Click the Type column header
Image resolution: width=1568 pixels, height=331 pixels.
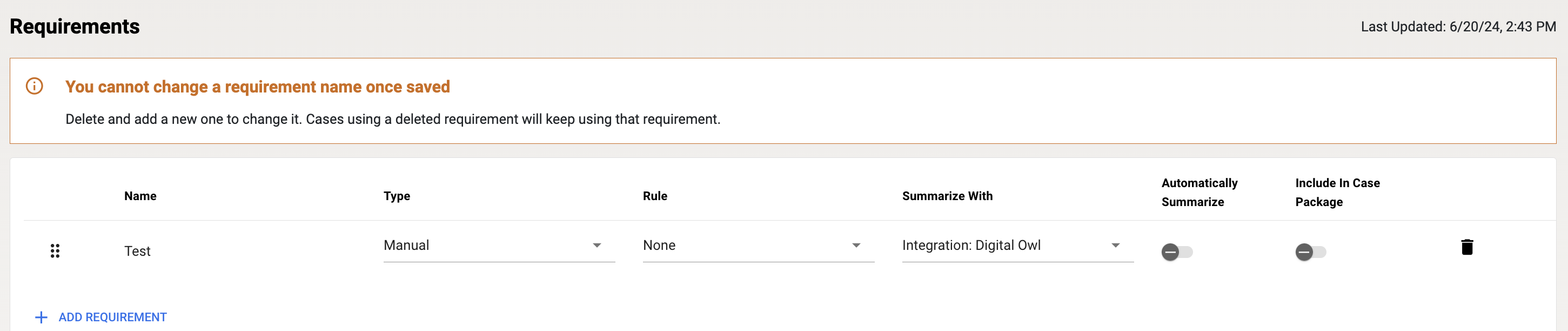396,196
